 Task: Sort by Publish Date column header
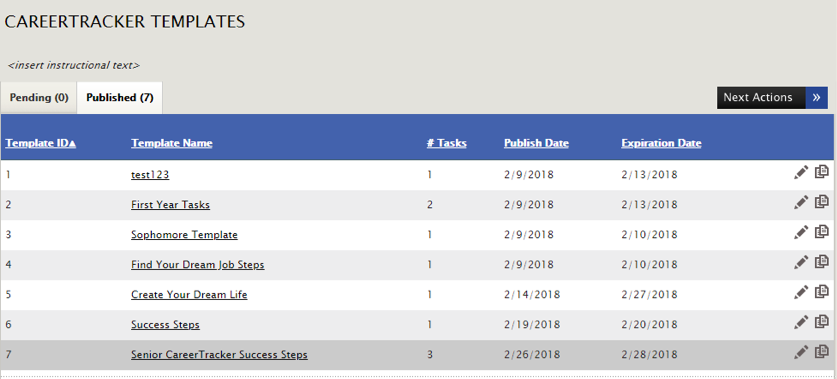(536, 143)
